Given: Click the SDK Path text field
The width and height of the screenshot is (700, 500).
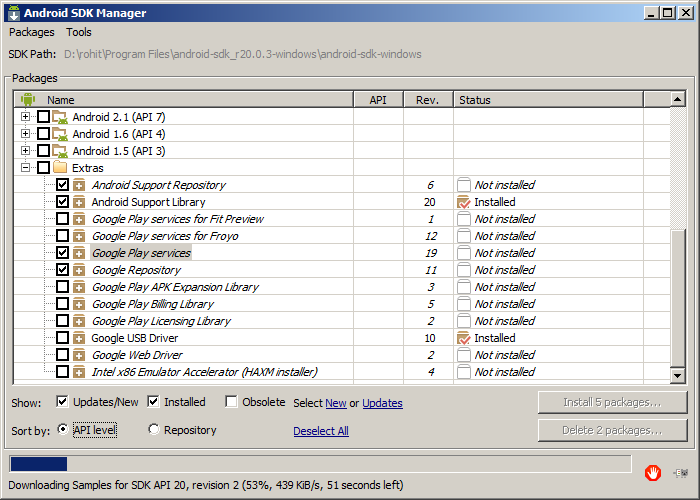Looking at the screenshot, I should (242, 54).
